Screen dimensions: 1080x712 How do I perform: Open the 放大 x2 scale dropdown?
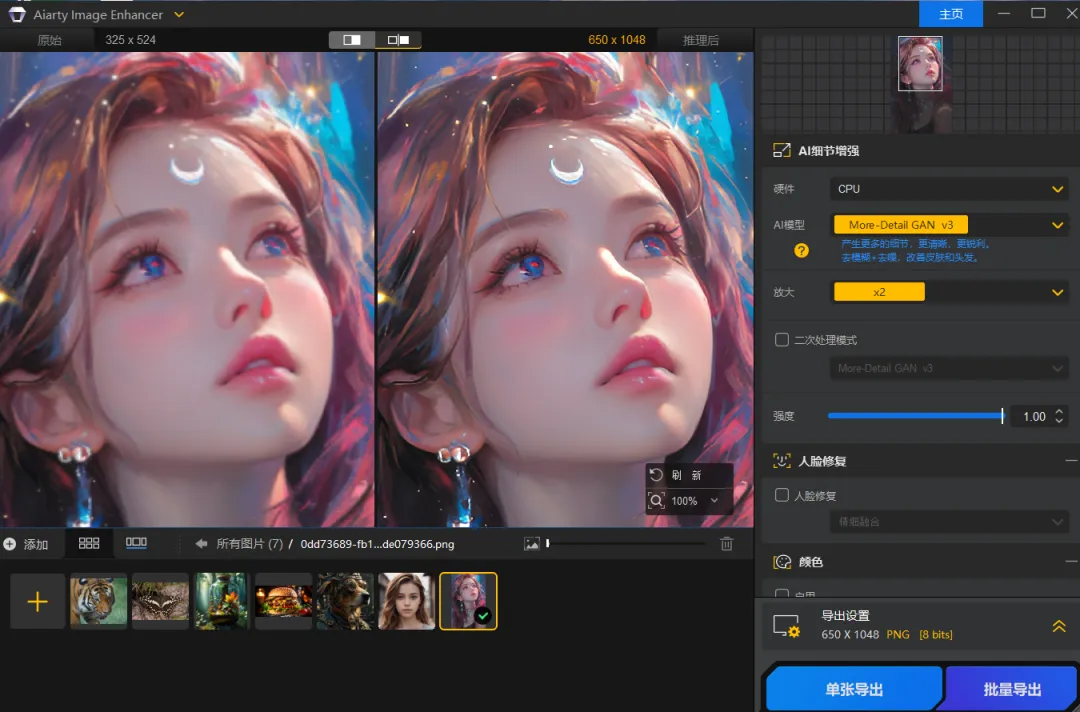[x=950, y=292]
